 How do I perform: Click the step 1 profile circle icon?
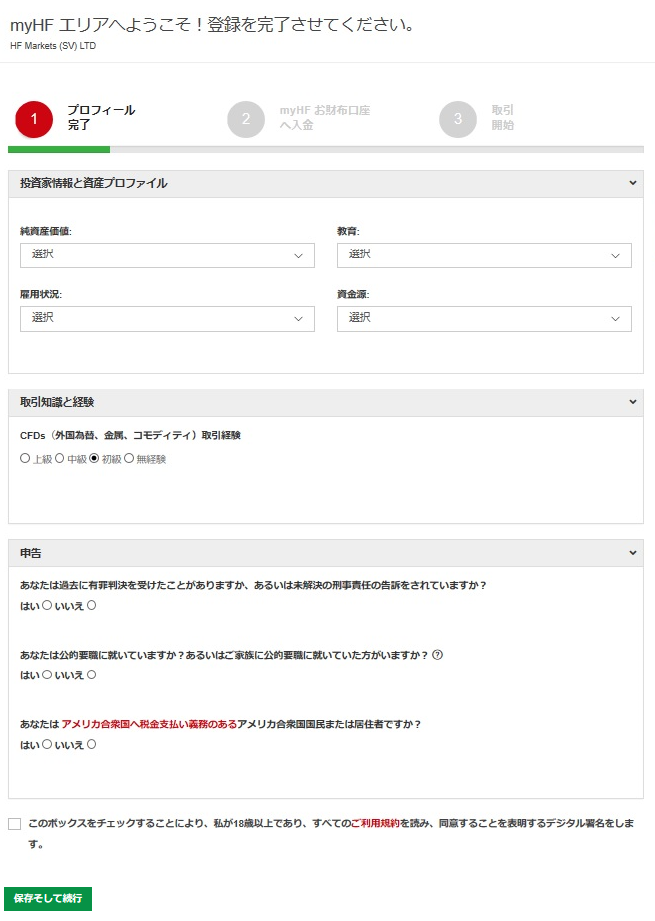coord(34,119)
